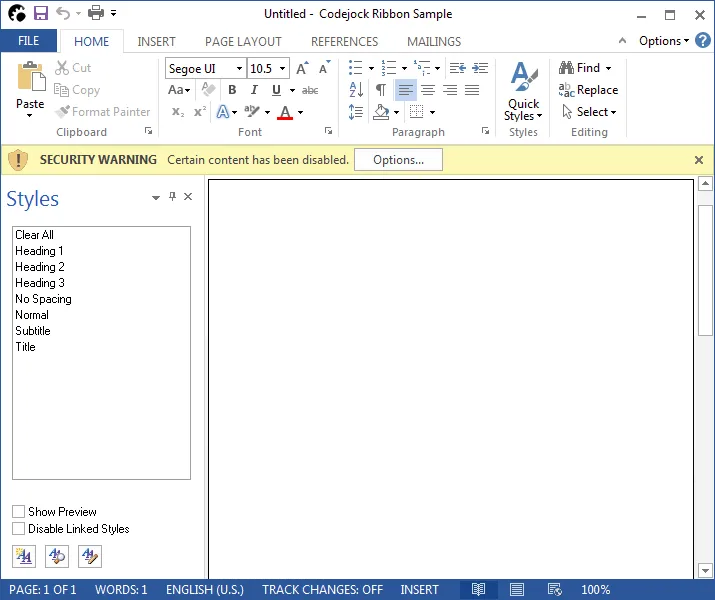Select Center alignment icon

(x=428, y=90)
